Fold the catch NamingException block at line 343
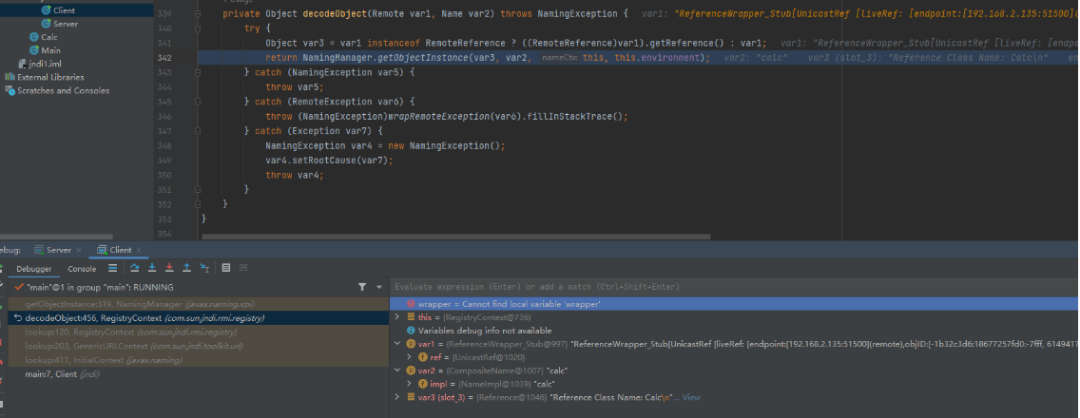This screenshot has height=418, width=1080. [198, 72]
